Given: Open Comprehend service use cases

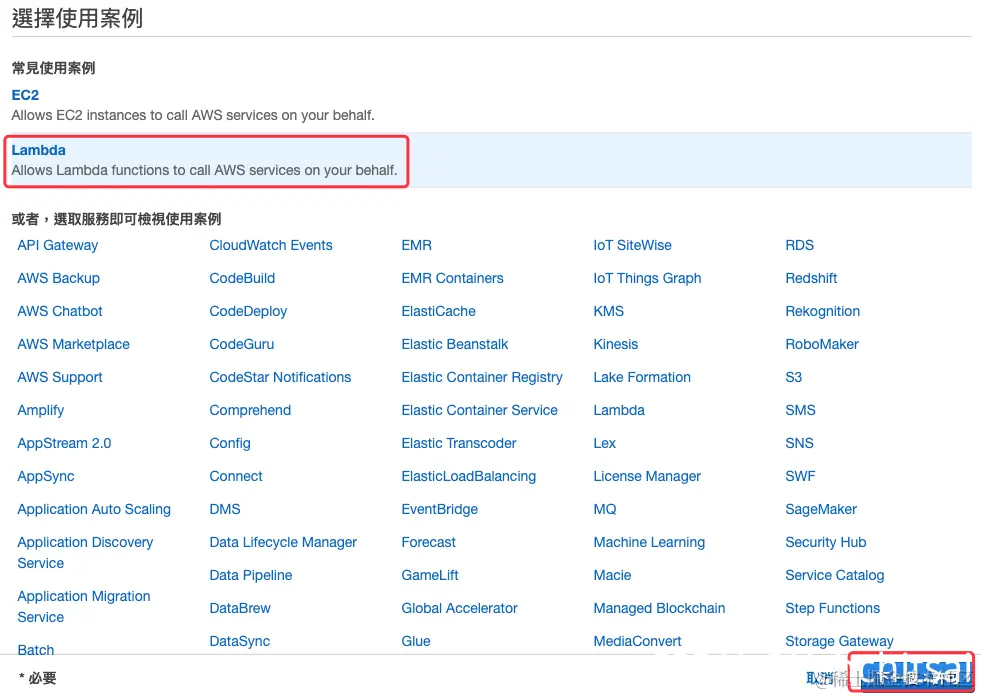Looking at the screenshot, I should (250, 411).
